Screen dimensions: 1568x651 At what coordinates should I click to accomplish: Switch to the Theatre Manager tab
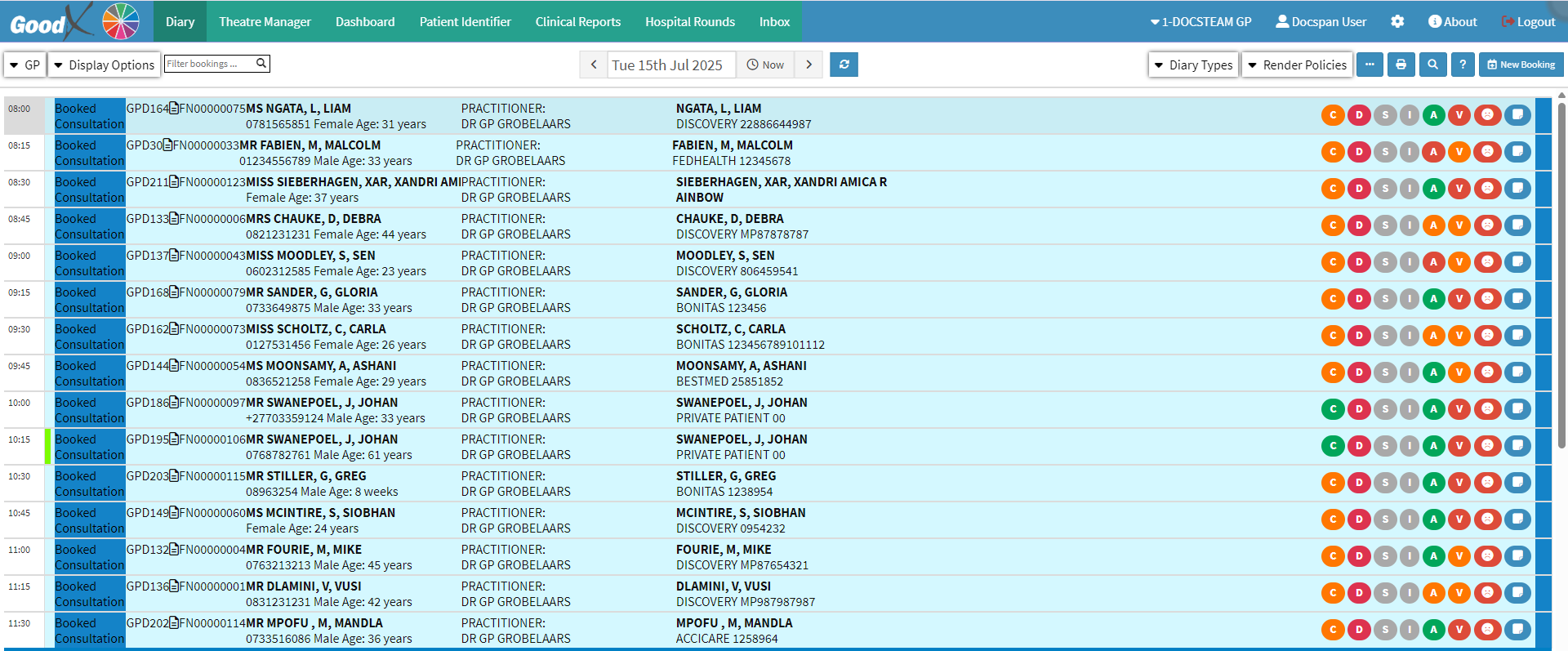click(x=265, y=22)
